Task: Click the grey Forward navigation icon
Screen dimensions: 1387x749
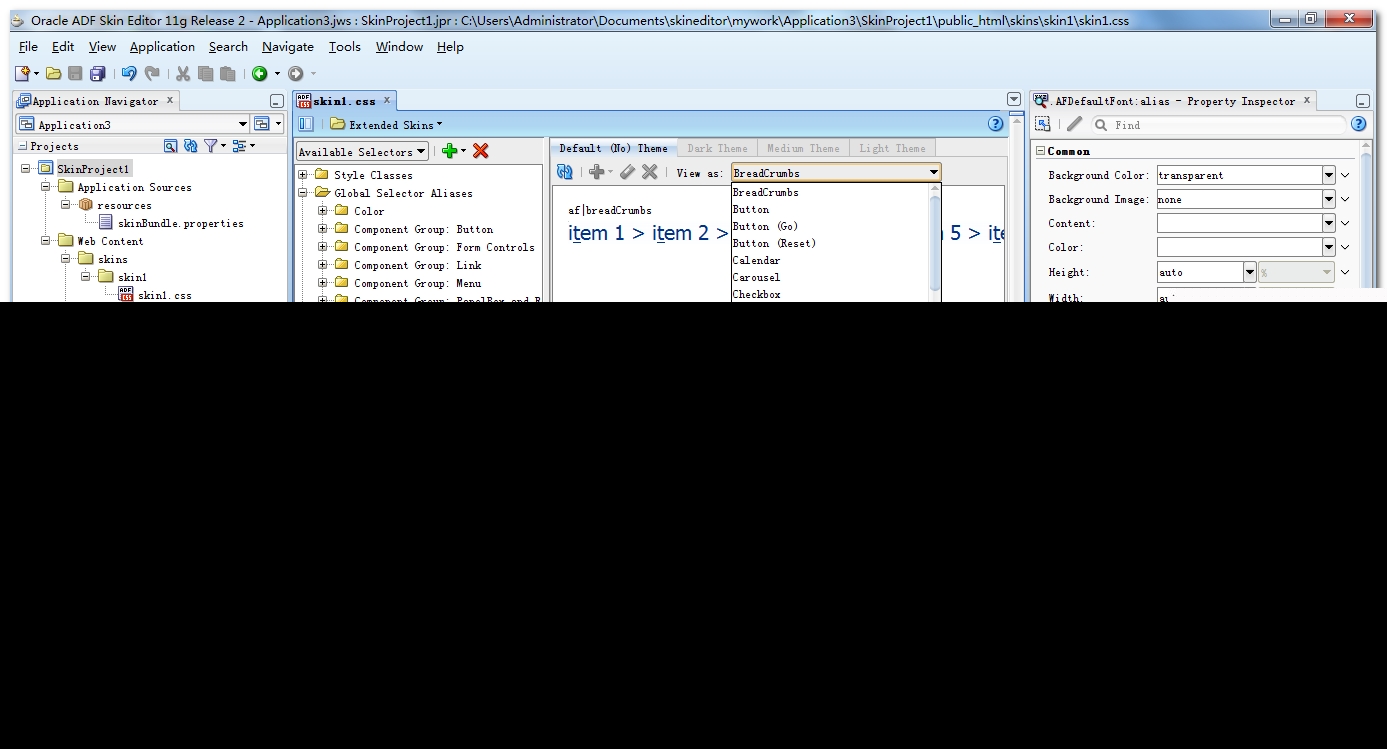Action: [295, 73]
